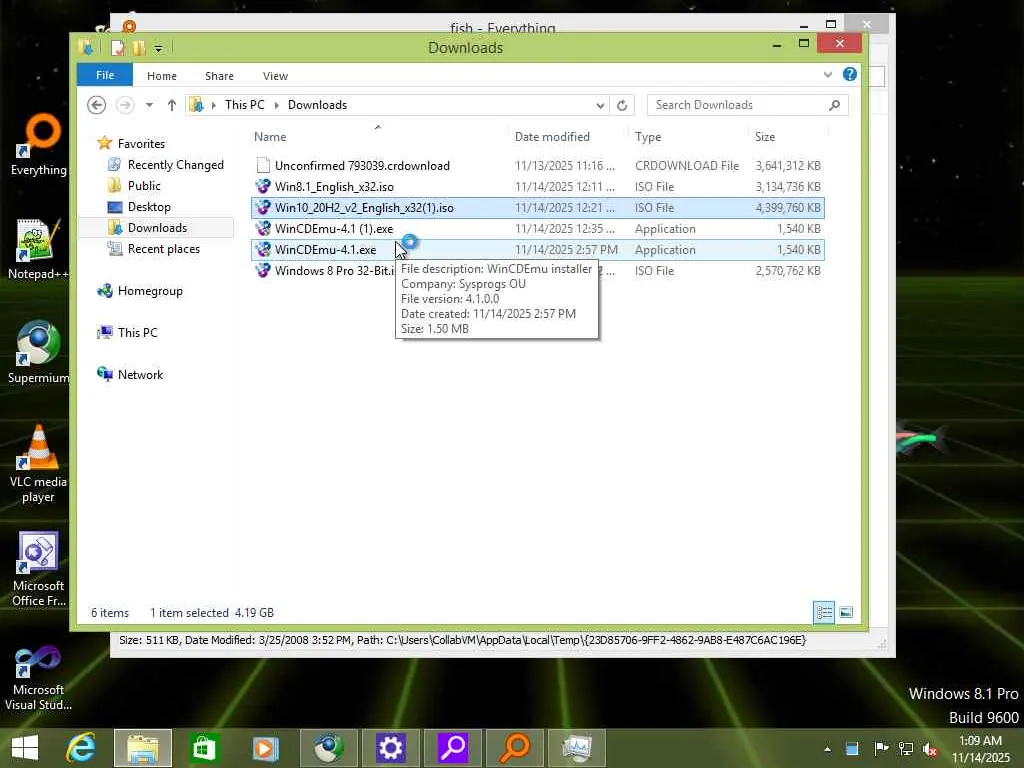1024x768 pixels.
Task: Open the Windows Start button
Action: [25, 748]
